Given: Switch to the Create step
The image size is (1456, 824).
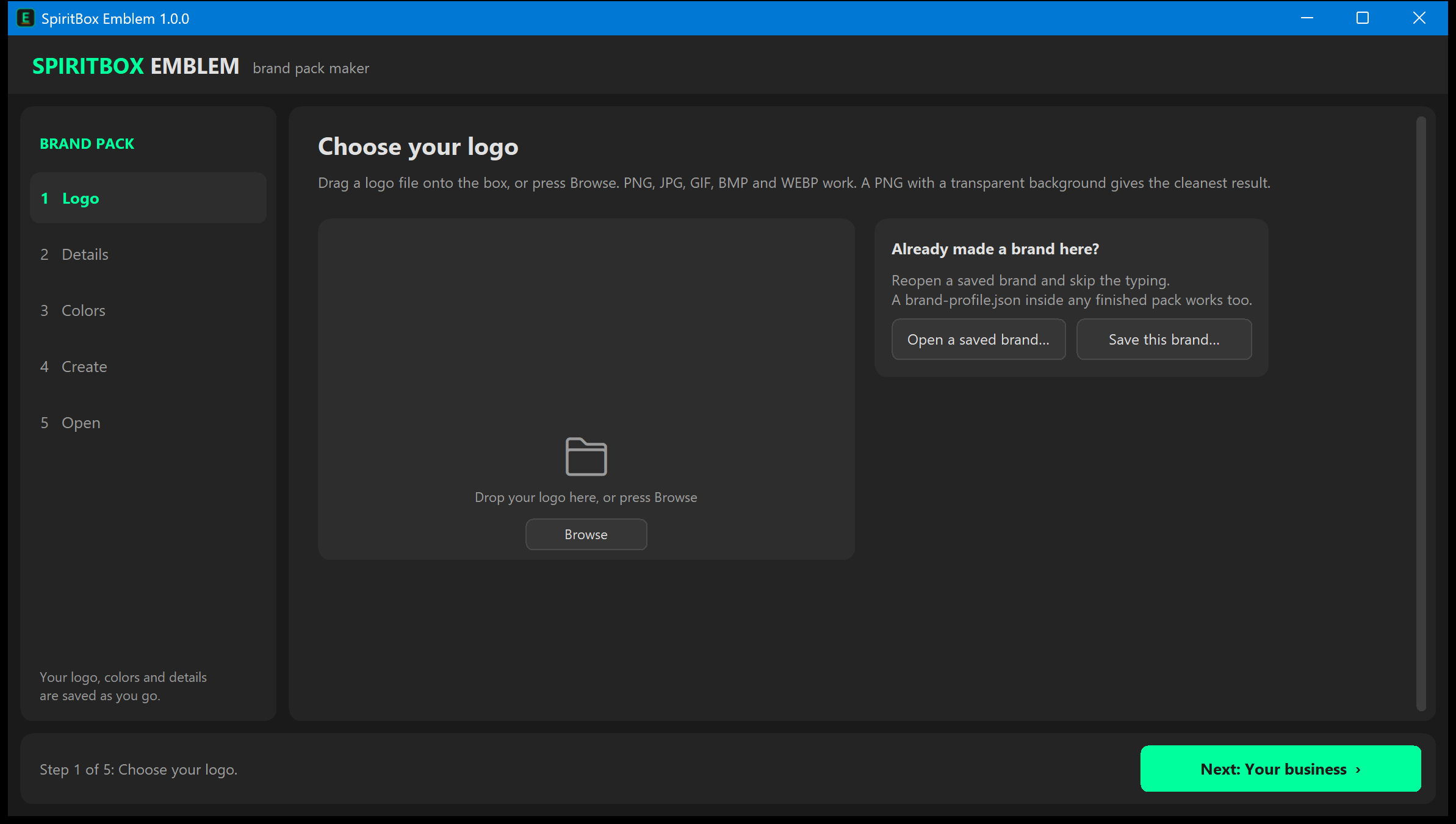Looking at the screenshot, I should (x=148, y=367).
